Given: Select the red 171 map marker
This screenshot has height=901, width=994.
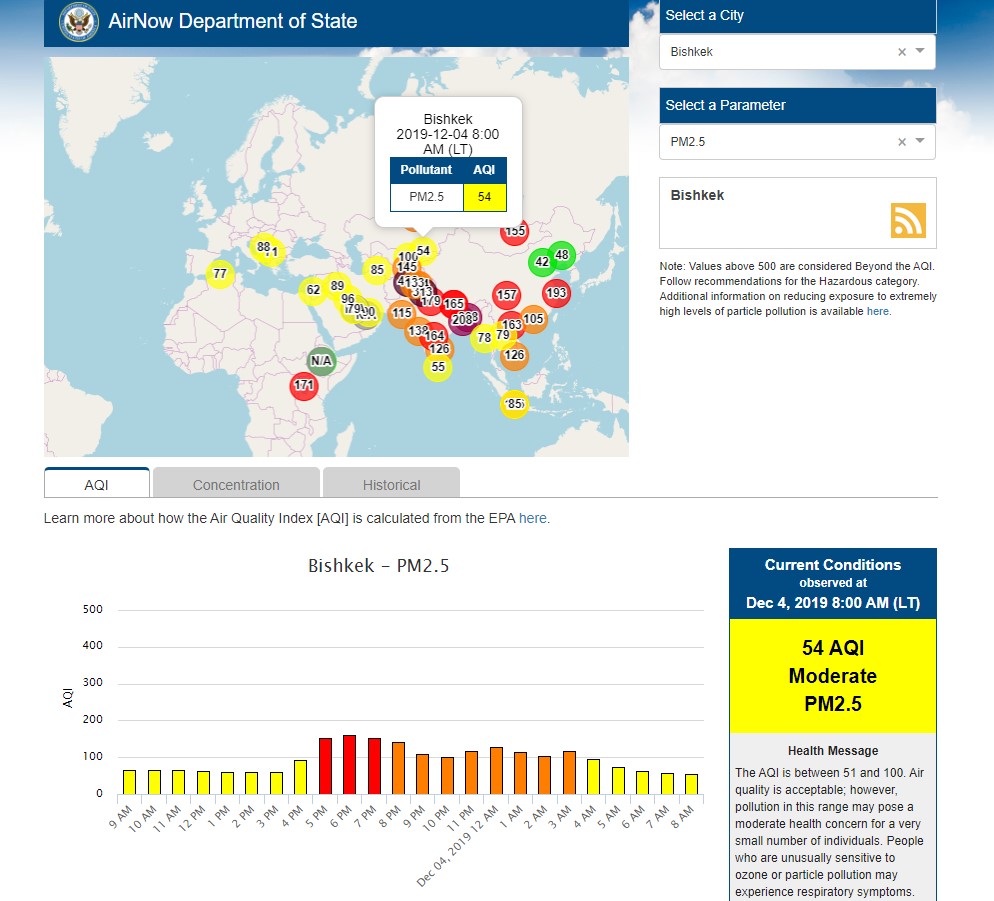Looking at the screenshot, I should 304,385.
